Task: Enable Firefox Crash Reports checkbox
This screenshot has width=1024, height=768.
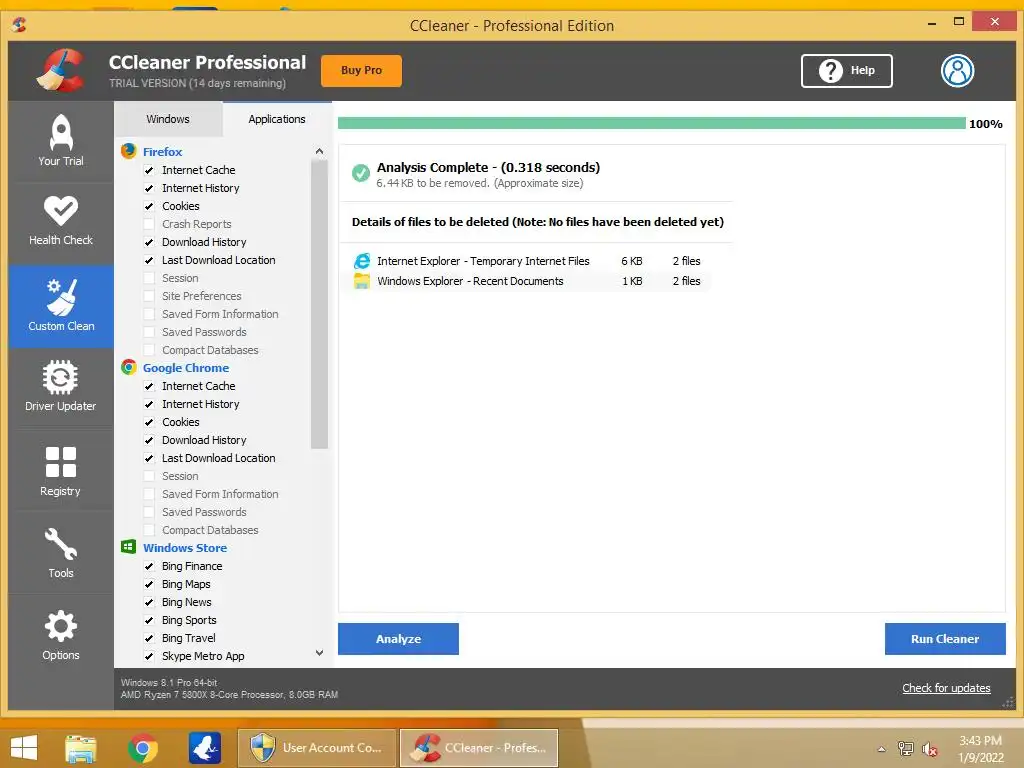Action: [149, 224]
